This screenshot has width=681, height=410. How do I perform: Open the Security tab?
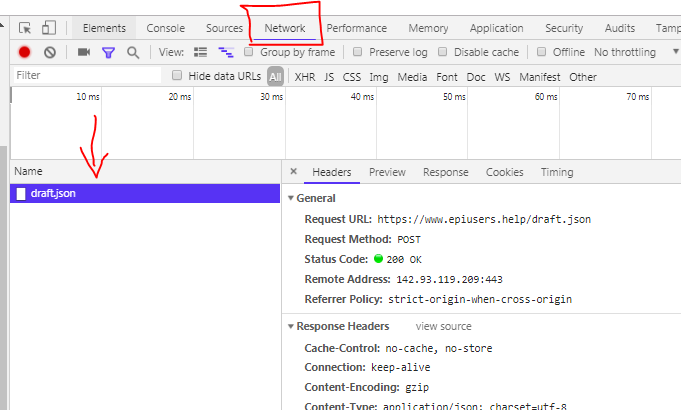(x=564, y=28)
